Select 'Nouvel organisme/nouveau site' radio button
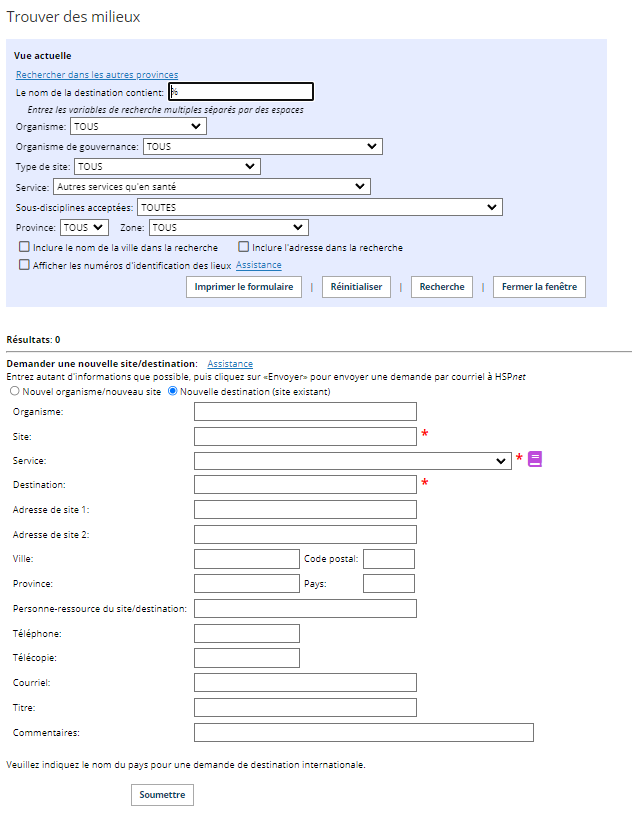Viewport: 632px width, 825px height. point(15,391)
